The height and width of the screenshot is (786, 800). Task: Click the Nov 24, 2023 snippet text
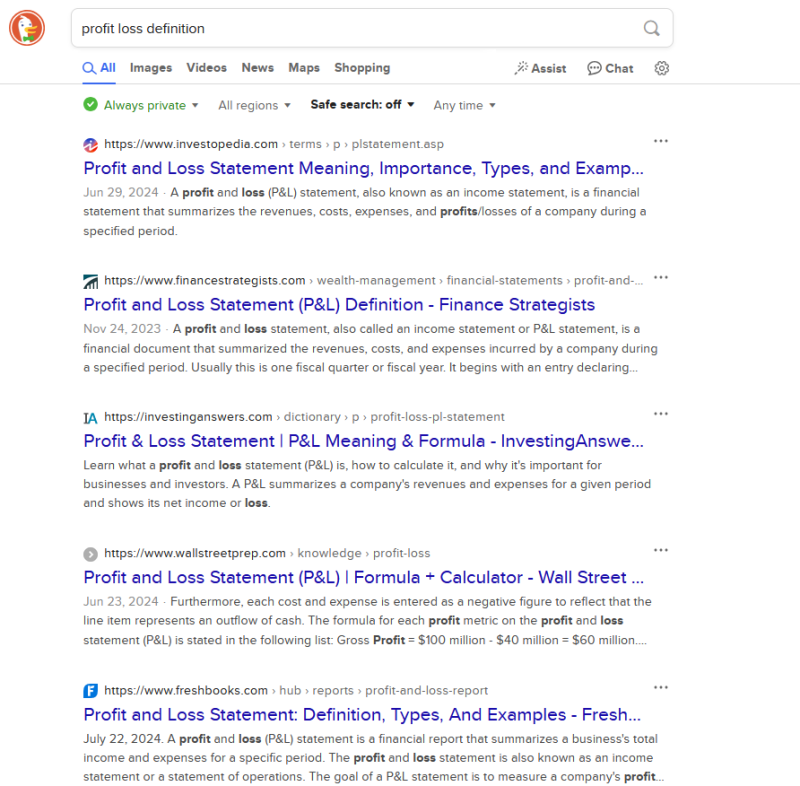370,348
